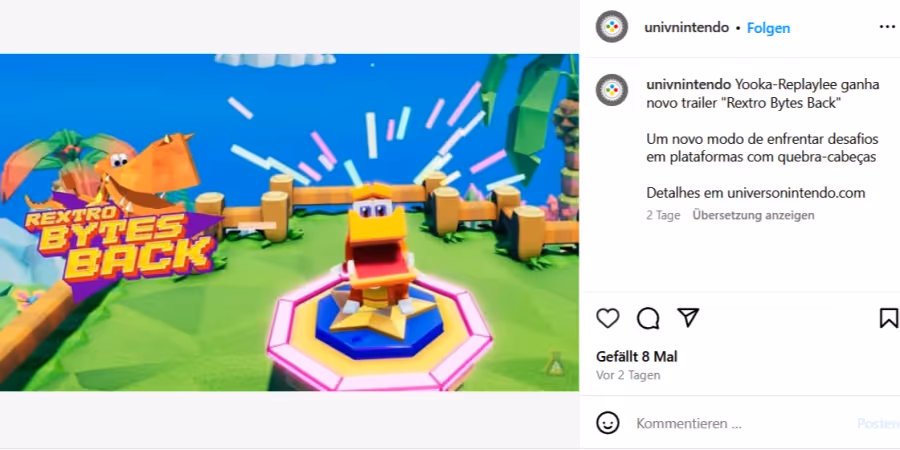The width and height of the screenshot is (900, 450).
Task: Open comments via speech bubble icon
Action: coord(648,318)
